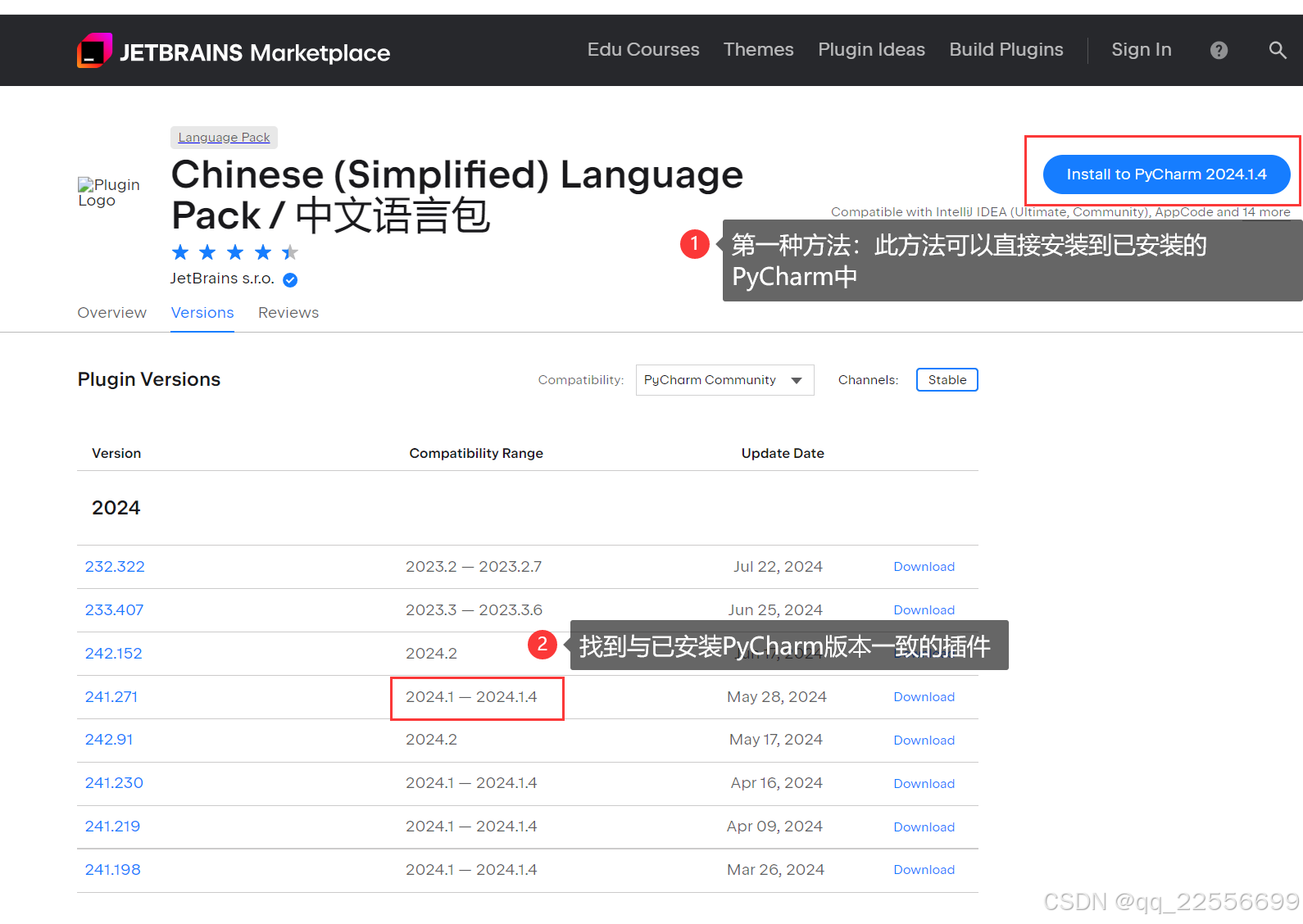Click the search magnifier icon

pos(1277,50)
